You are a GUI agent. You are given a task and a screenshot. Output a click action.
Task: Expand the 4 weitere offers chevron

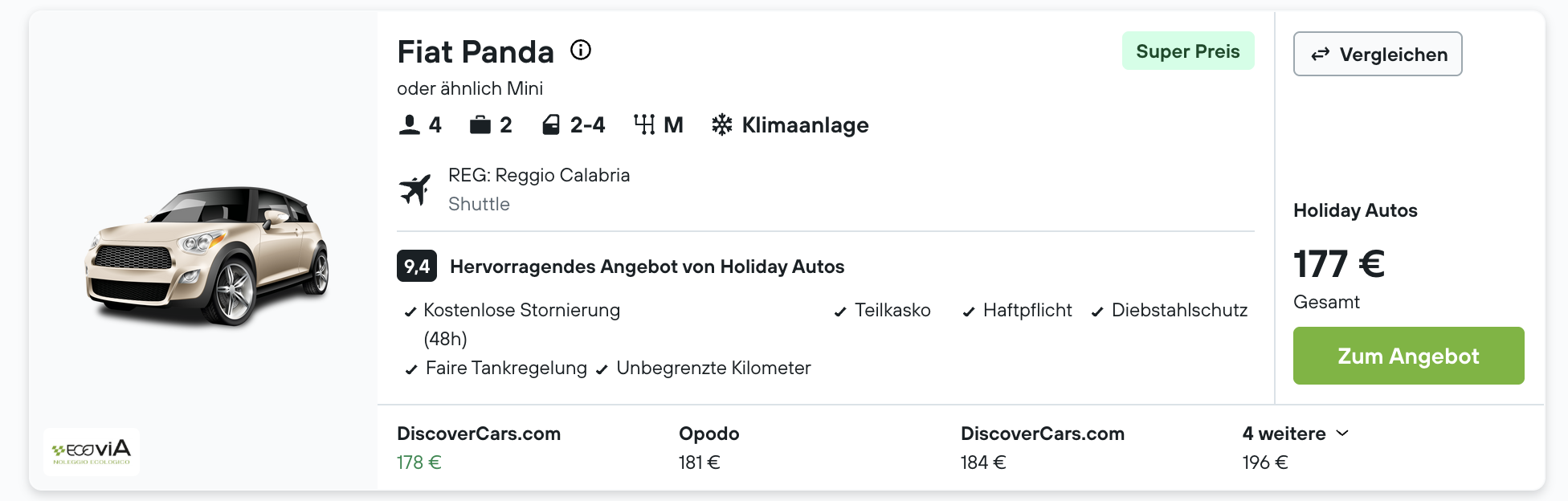pos(1342,434)
